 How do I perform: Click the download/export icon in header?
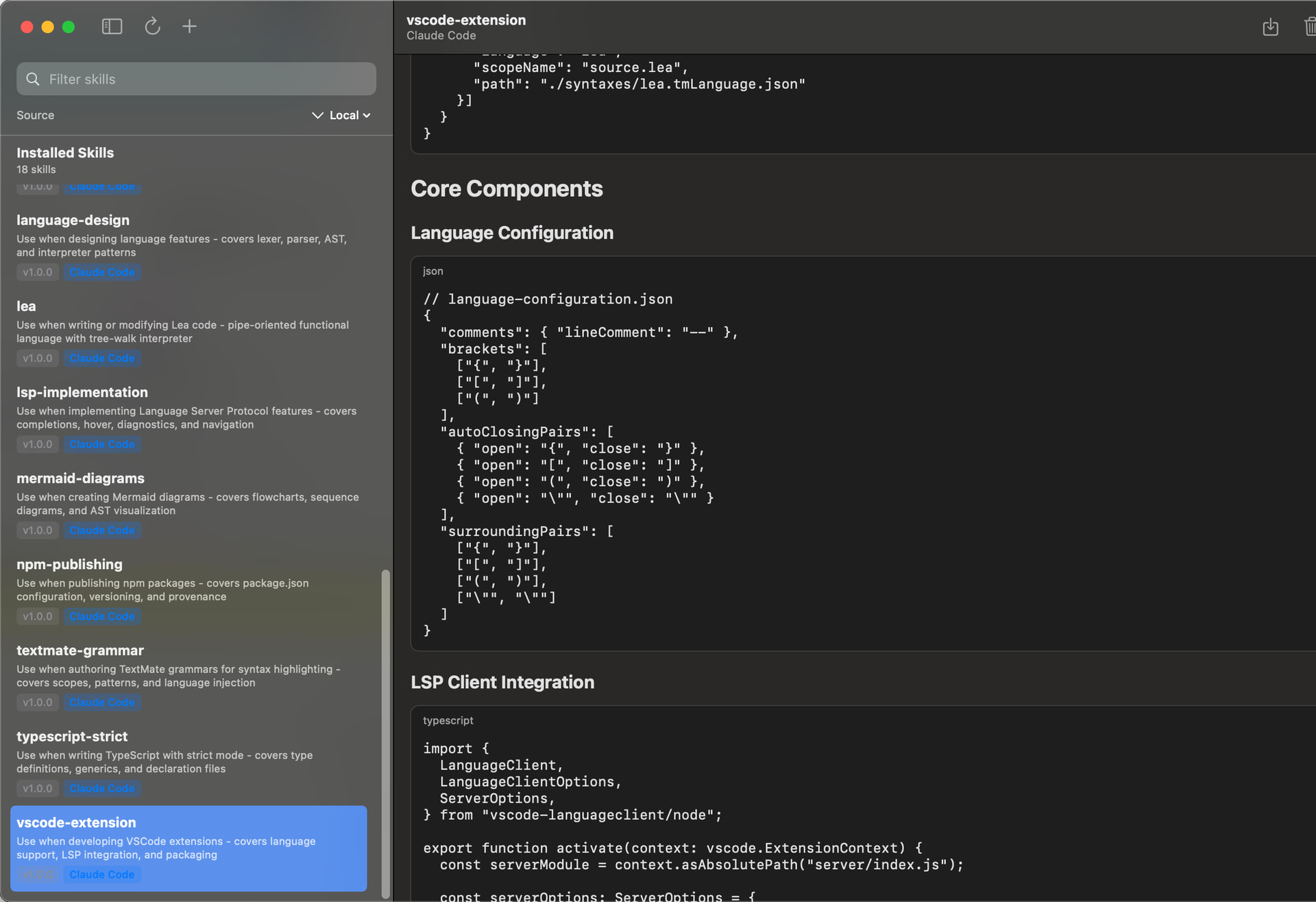pos(1270,27)
